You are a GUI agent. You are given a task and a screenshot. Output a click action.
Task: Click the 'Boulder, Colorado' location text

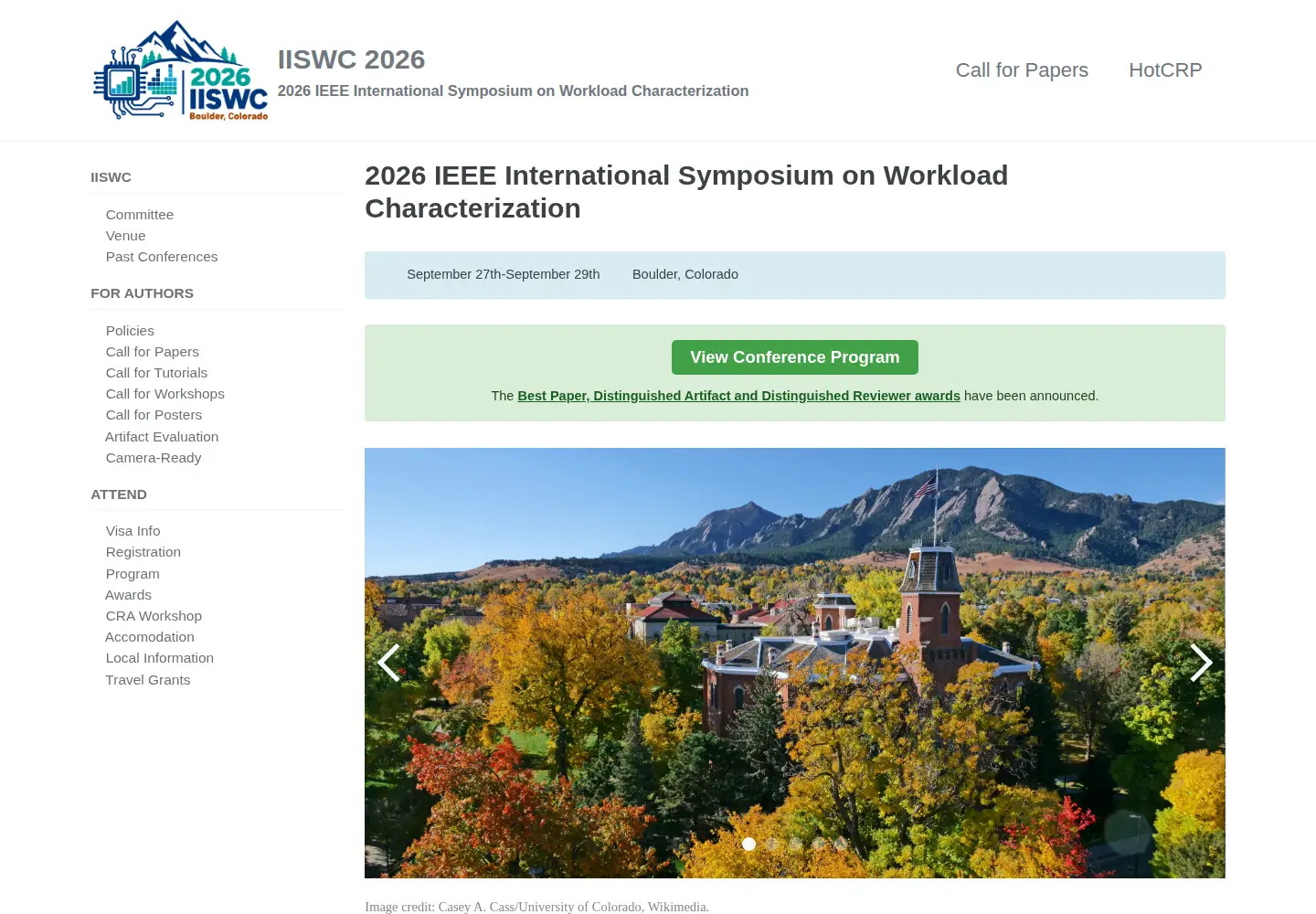tap(685, 274)
